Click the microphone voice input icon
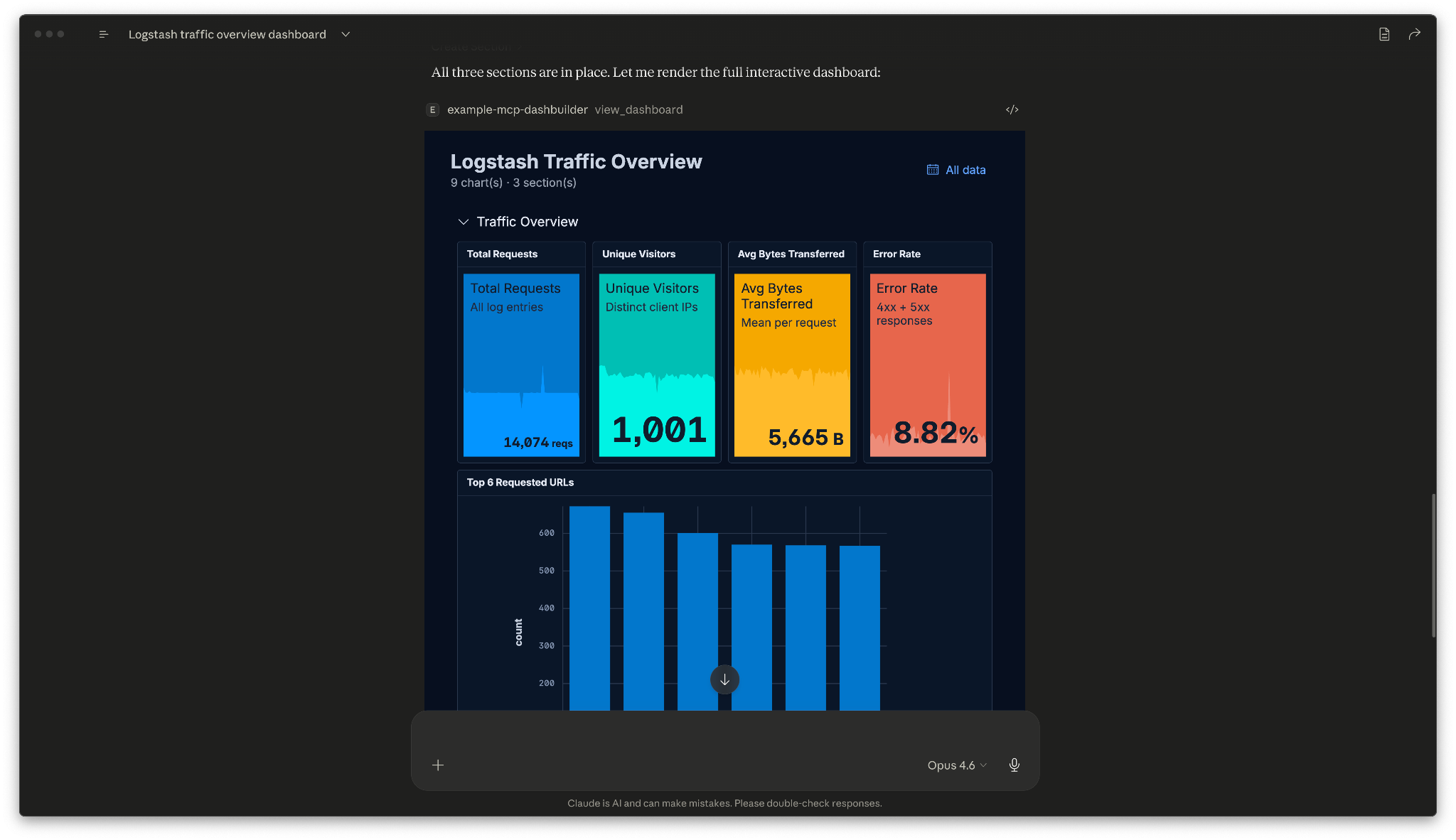 pyautogui.click(x=1014, y=765)
